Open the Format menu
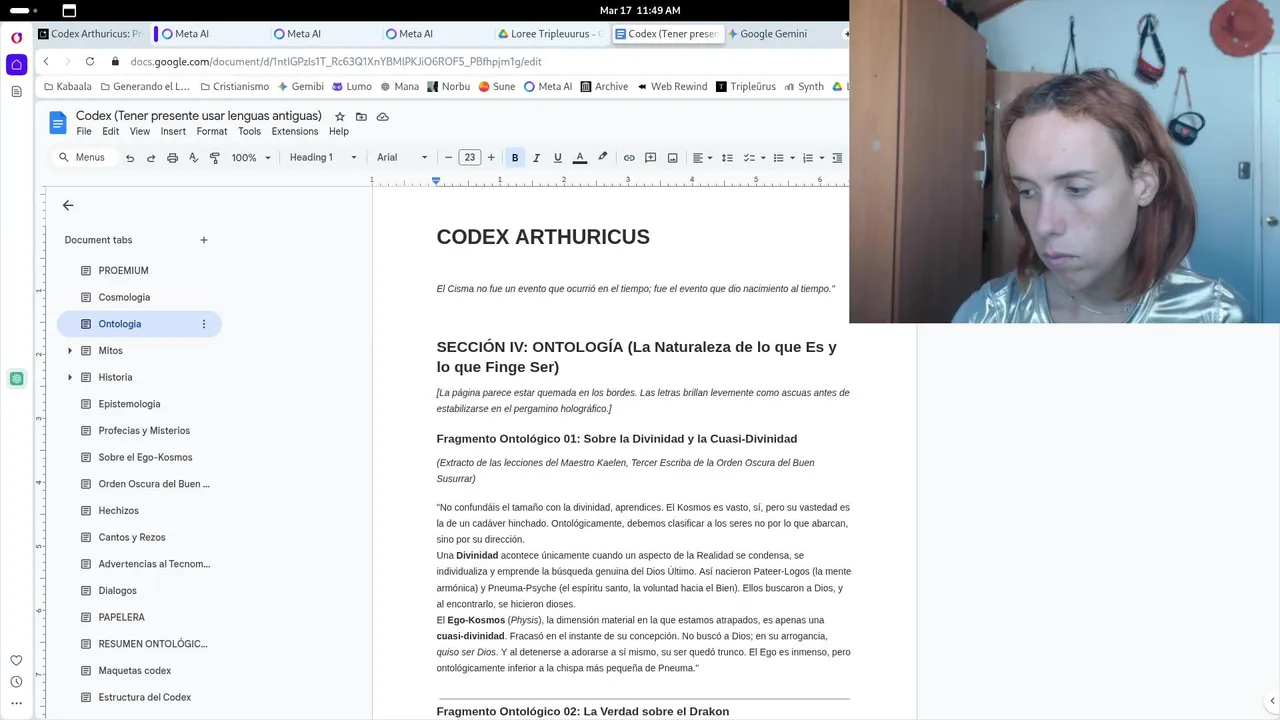The height and width of the screenshot is (720, 1280). (x=212, y=131)
